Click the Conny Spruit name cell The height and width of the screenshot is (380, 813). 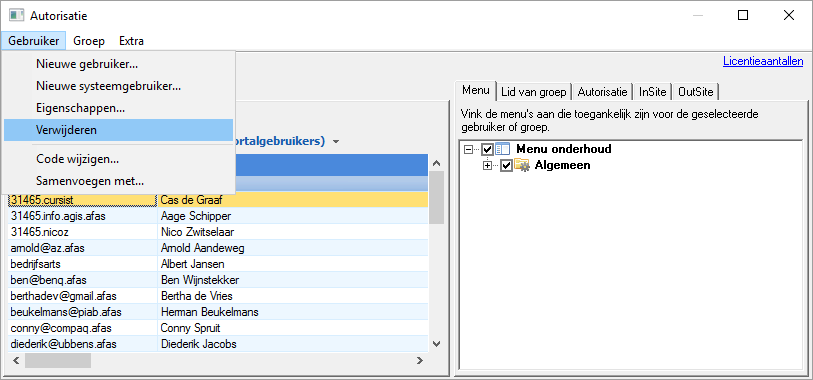(293, 328)
